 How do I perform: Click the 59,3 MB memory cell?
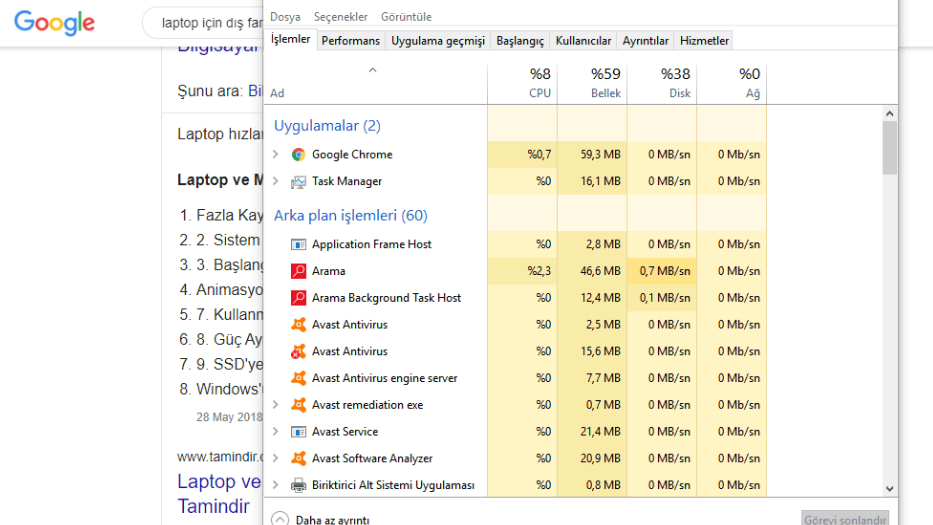pos(592,155)
